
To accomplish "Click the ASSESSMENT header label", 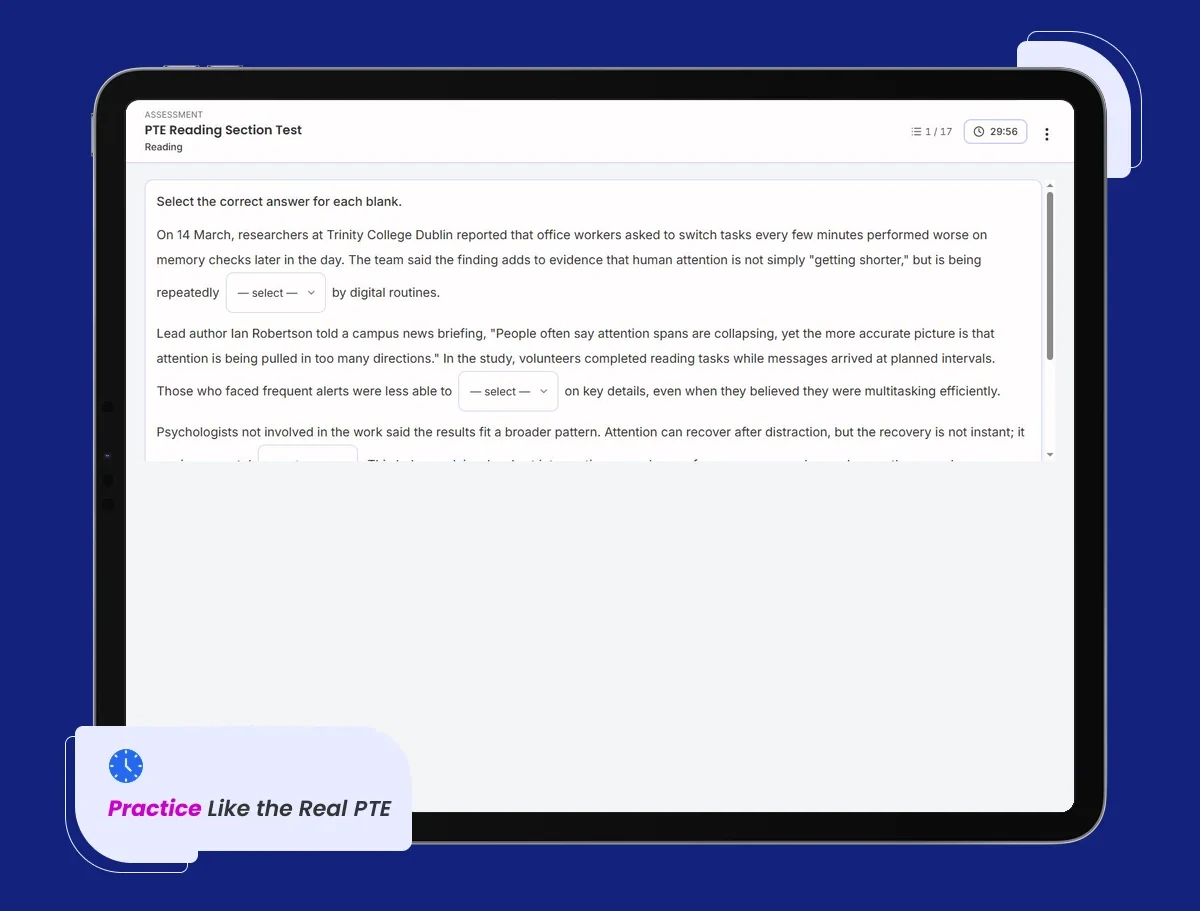I will [173, 115].
